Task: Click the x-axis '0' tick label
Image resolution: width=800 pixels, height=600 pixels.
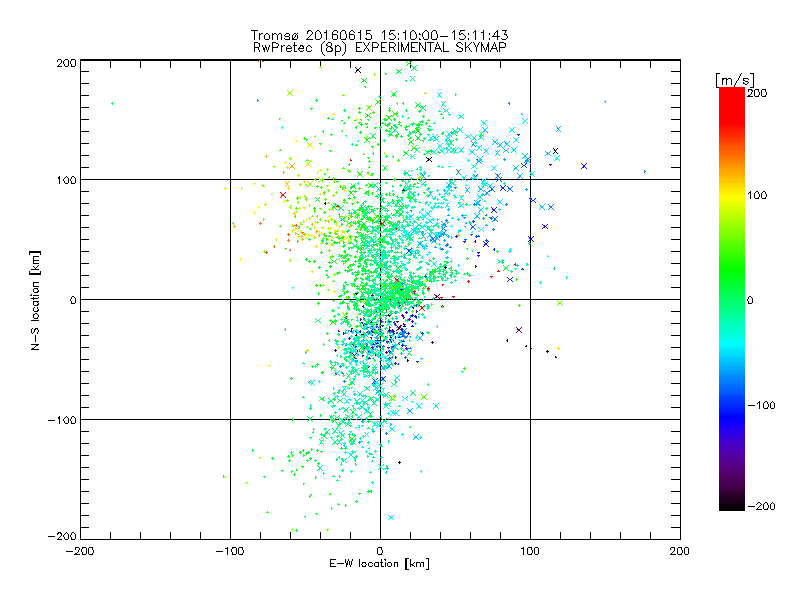Action: [380, 551]
